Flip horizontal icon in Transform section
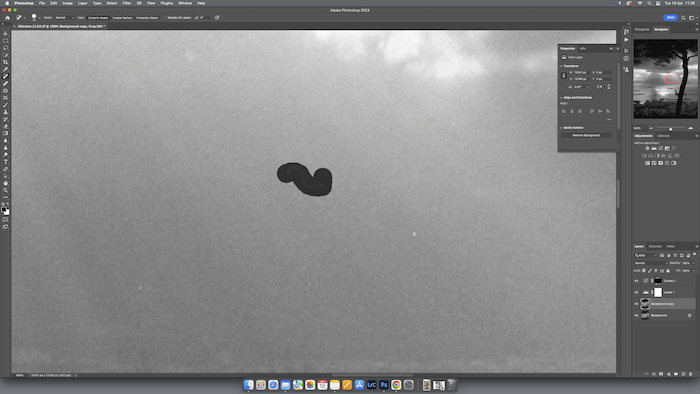This screenshot has height=394, width=700. point(600,87)
